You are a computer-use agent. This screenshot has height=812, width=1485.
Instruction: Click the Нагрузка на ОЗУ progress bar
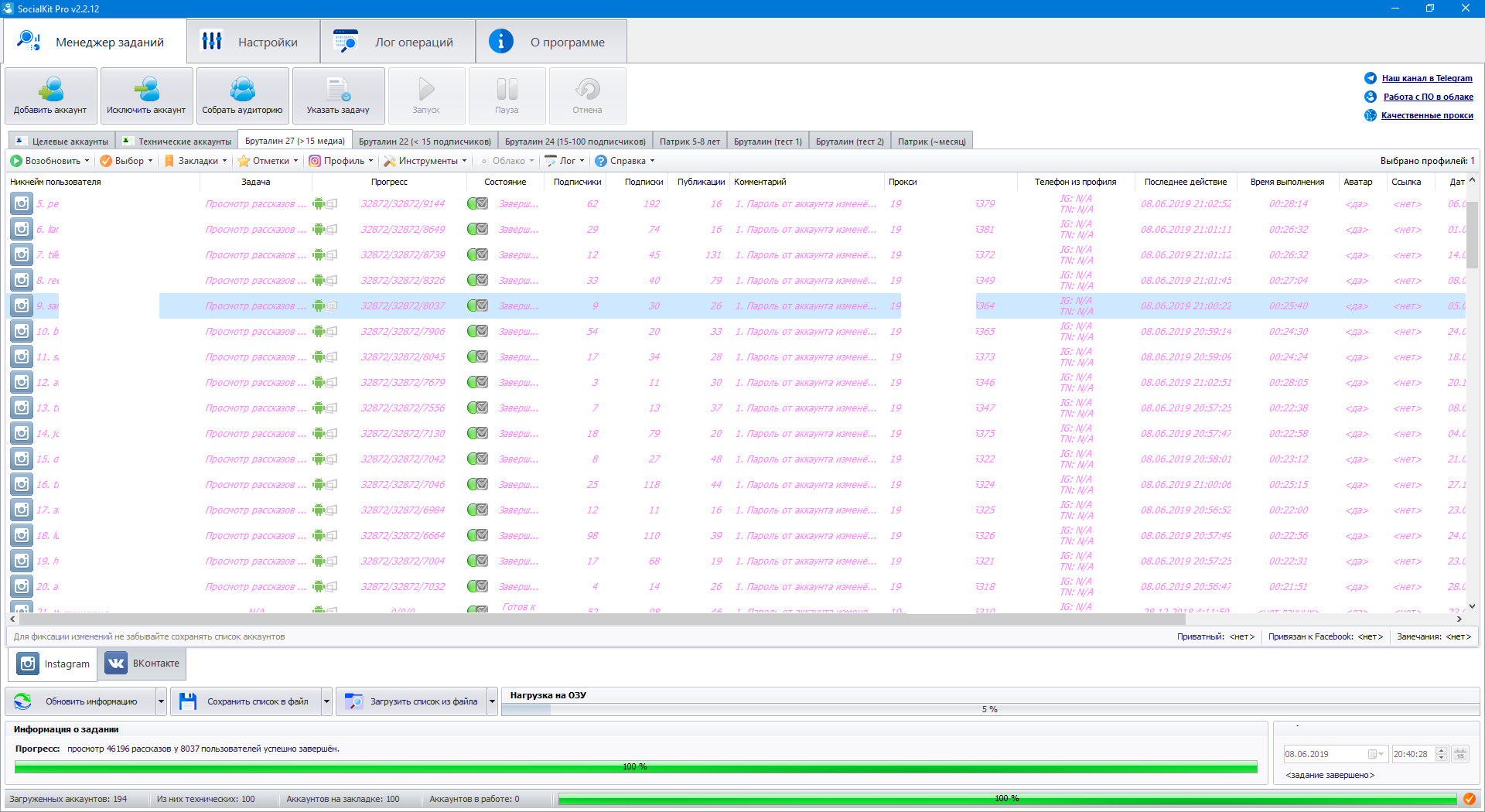[989, 709]
